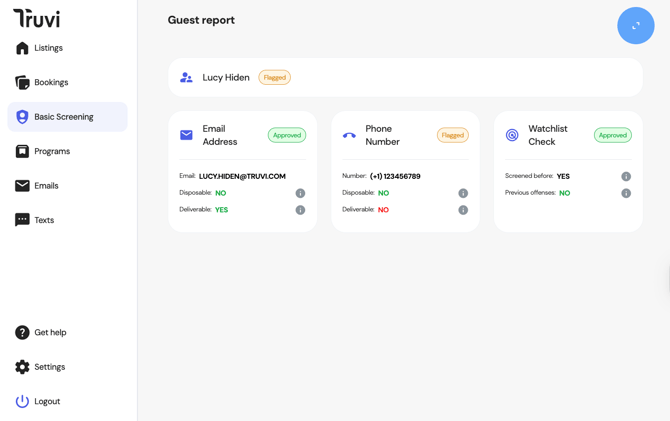Click the Listings house icon
Viewport: 670px width, 421px height.
(22, 48)
